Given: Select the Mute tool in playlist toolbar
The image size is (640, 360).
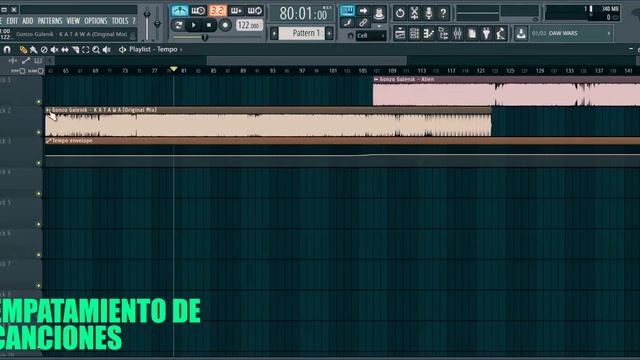Looking at the screenshot, I should (54, 50).
